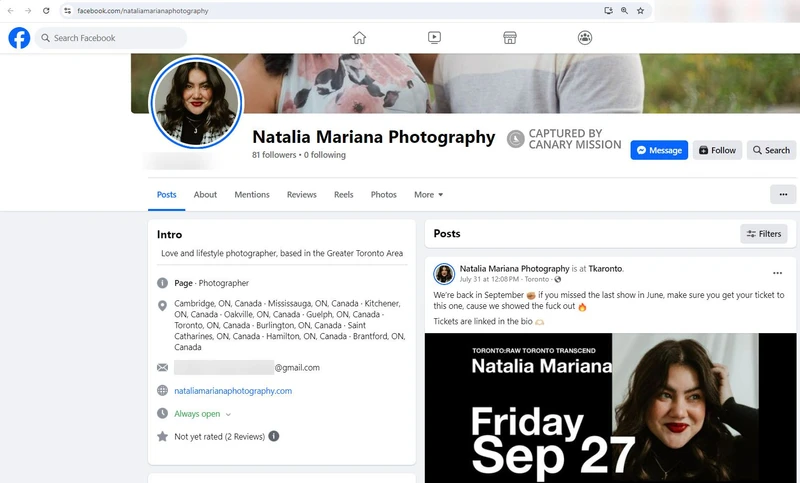Open the 81 followers link
This screenshot has height=483, width=800.
pos(274,155)
